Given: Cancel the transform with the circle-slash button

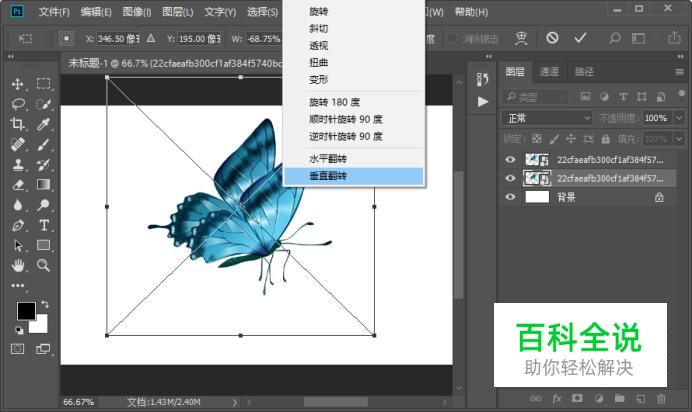Looking at the screenshot, I should tap(552, 38).
